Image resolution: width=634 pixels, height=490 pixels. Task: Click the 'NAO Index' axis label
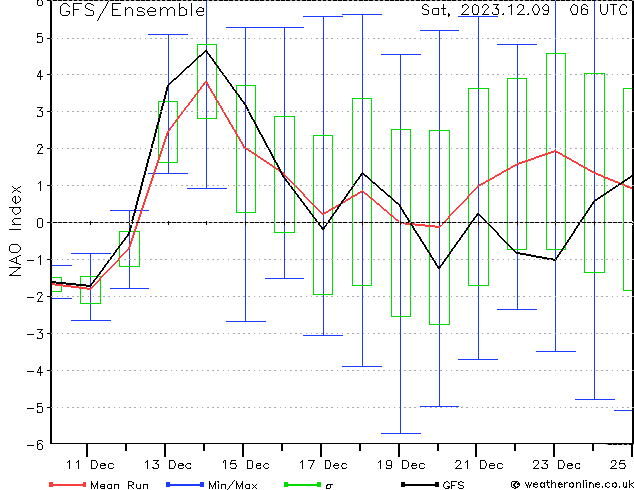pos(15,231)
